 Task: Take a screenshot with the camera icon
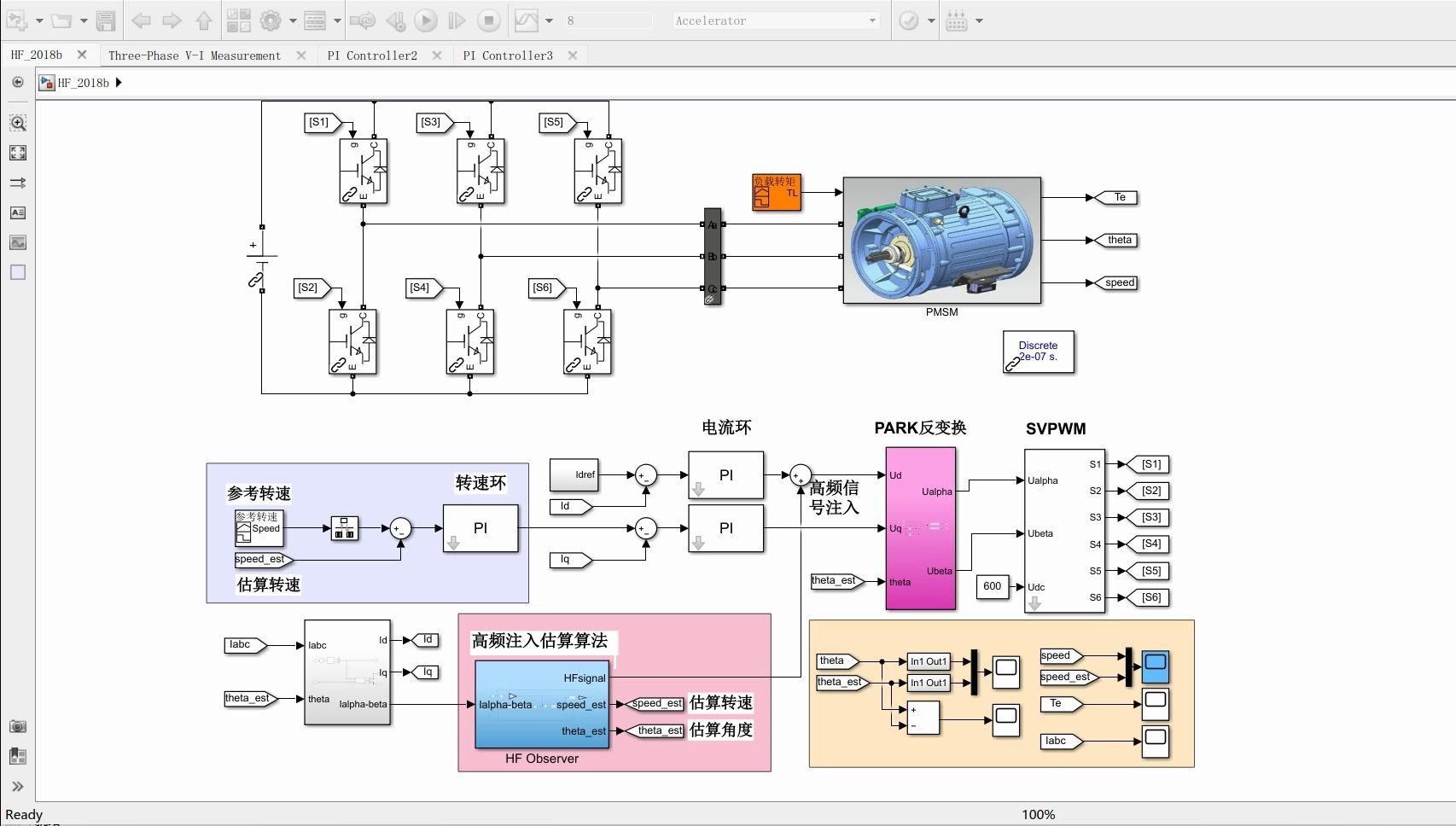pyautogui.click(x=17, y=725)
